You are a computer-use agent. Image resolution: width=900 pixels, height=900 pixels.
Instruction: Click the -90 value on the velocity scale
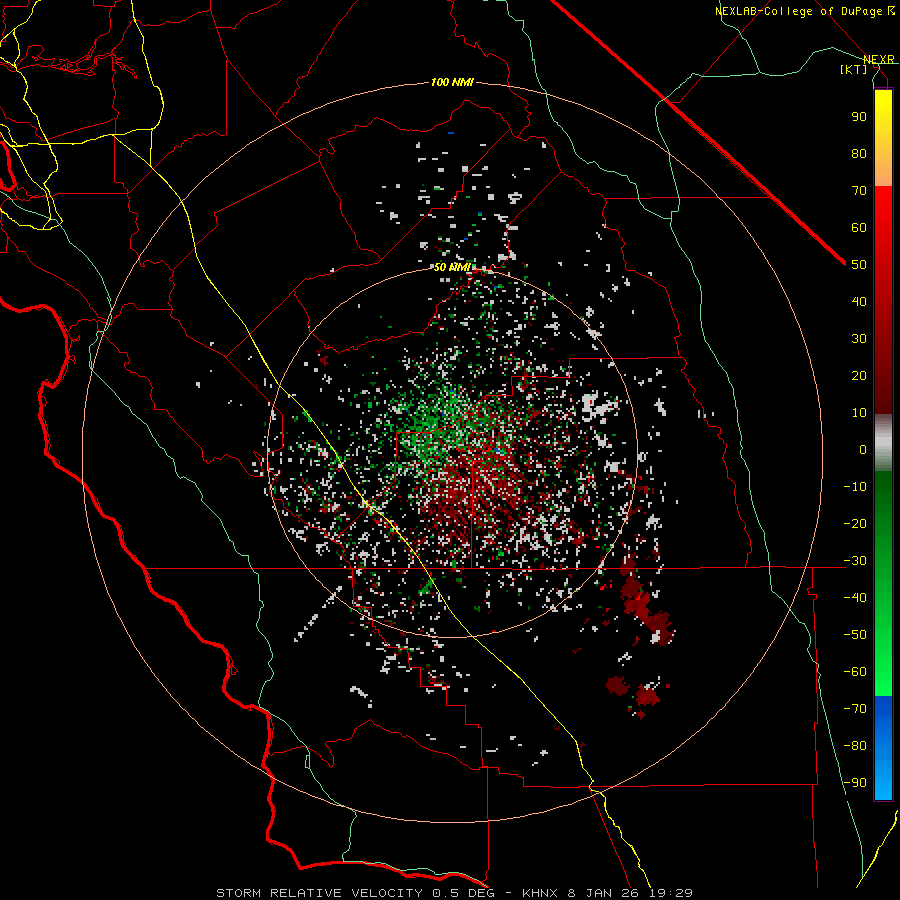click(855, 783)
